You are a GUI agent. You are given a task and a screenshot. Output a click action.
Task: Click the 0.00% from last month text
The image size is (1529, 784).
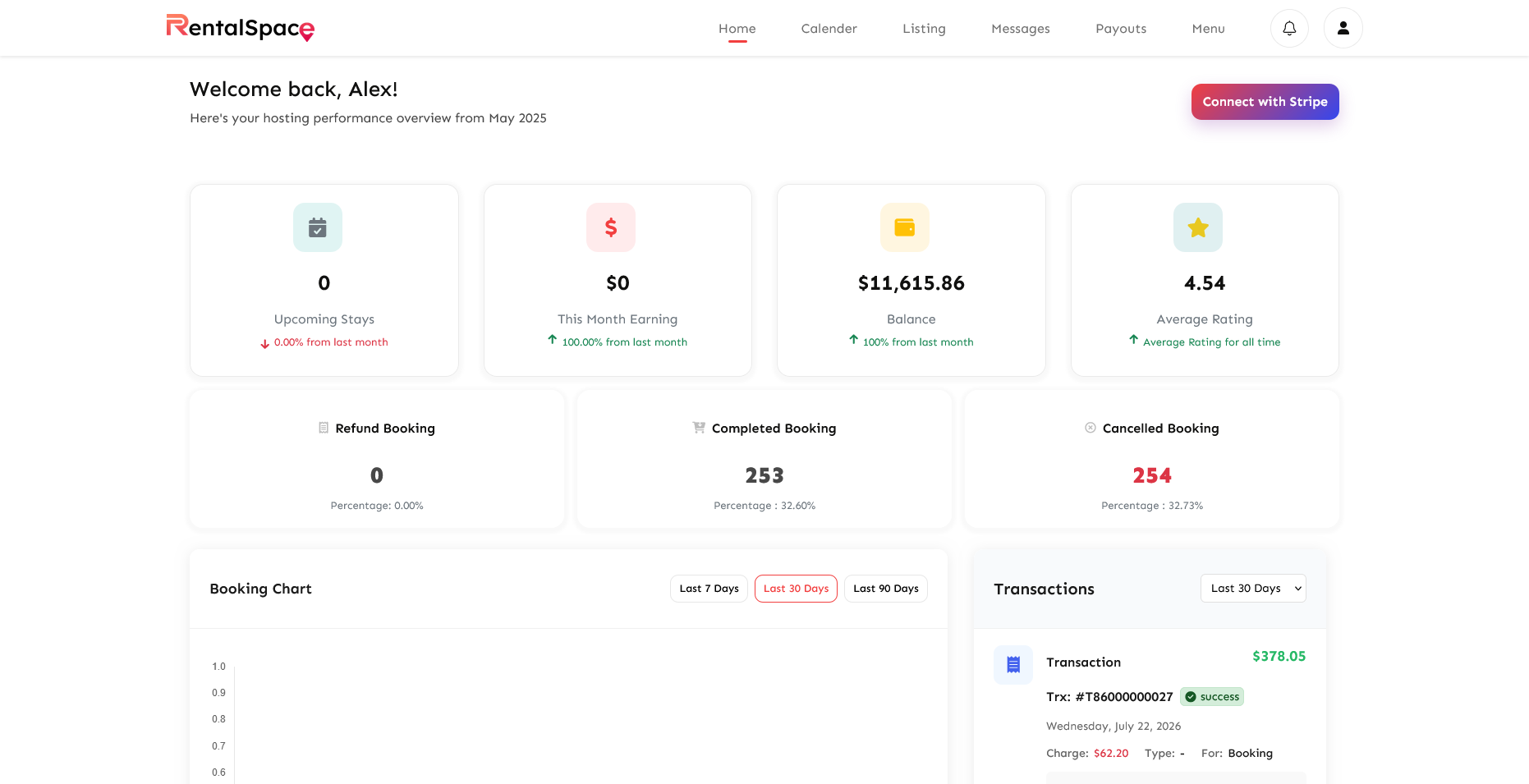coord(331,342)
